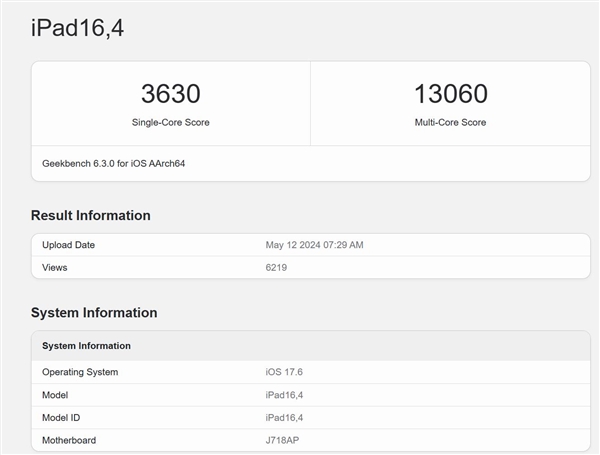Select the Model row label

[x=55, y=395]
